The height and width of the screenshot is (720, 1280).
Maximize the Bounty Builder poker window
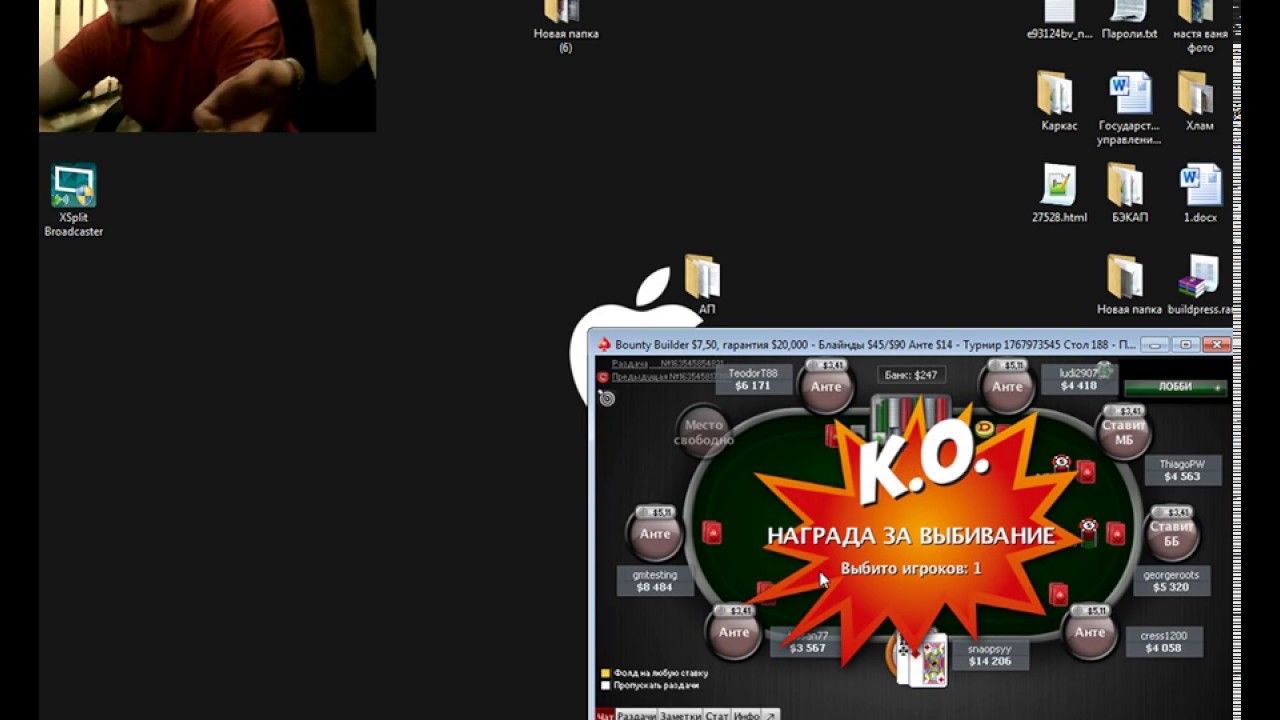[x=1185, y=344]
